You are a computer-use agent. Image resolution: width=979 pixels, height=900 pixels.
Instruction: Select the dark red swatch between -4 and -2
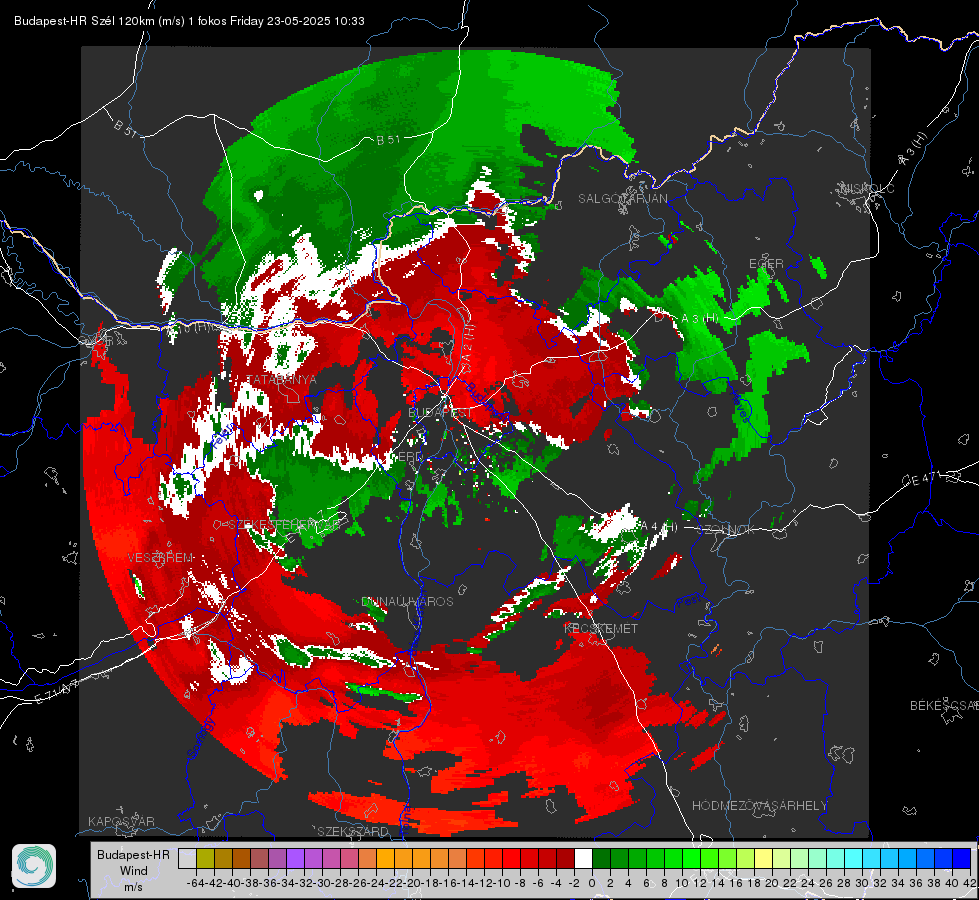[x=565, y=859]
